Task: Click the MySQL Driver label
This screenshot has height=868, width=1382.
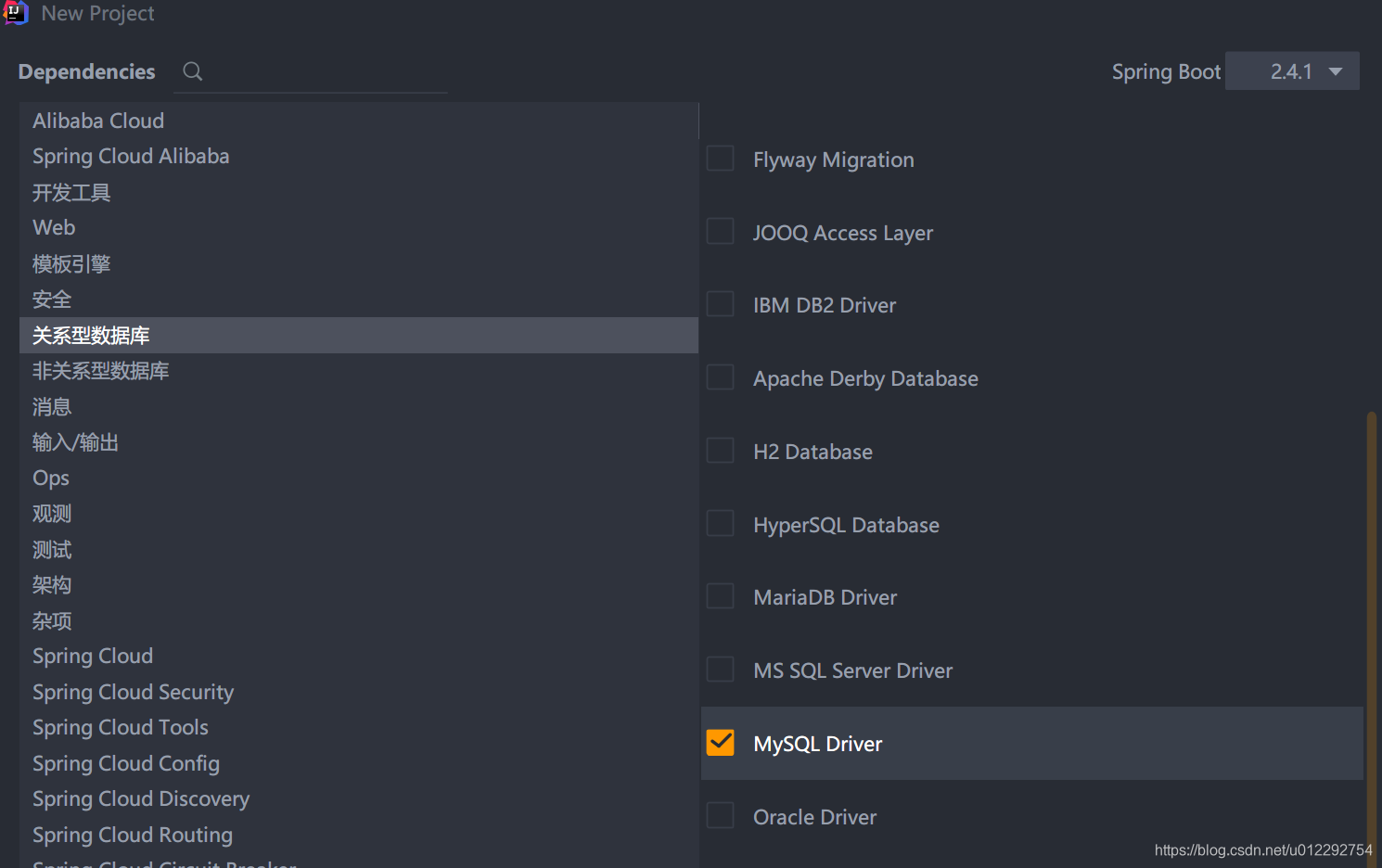Action: pos(817,744)
